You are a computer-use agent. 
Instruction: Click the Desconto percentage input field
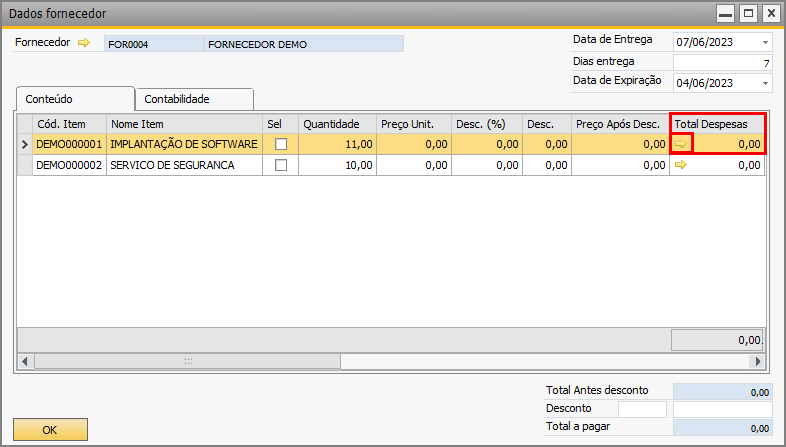coord(642,409)
